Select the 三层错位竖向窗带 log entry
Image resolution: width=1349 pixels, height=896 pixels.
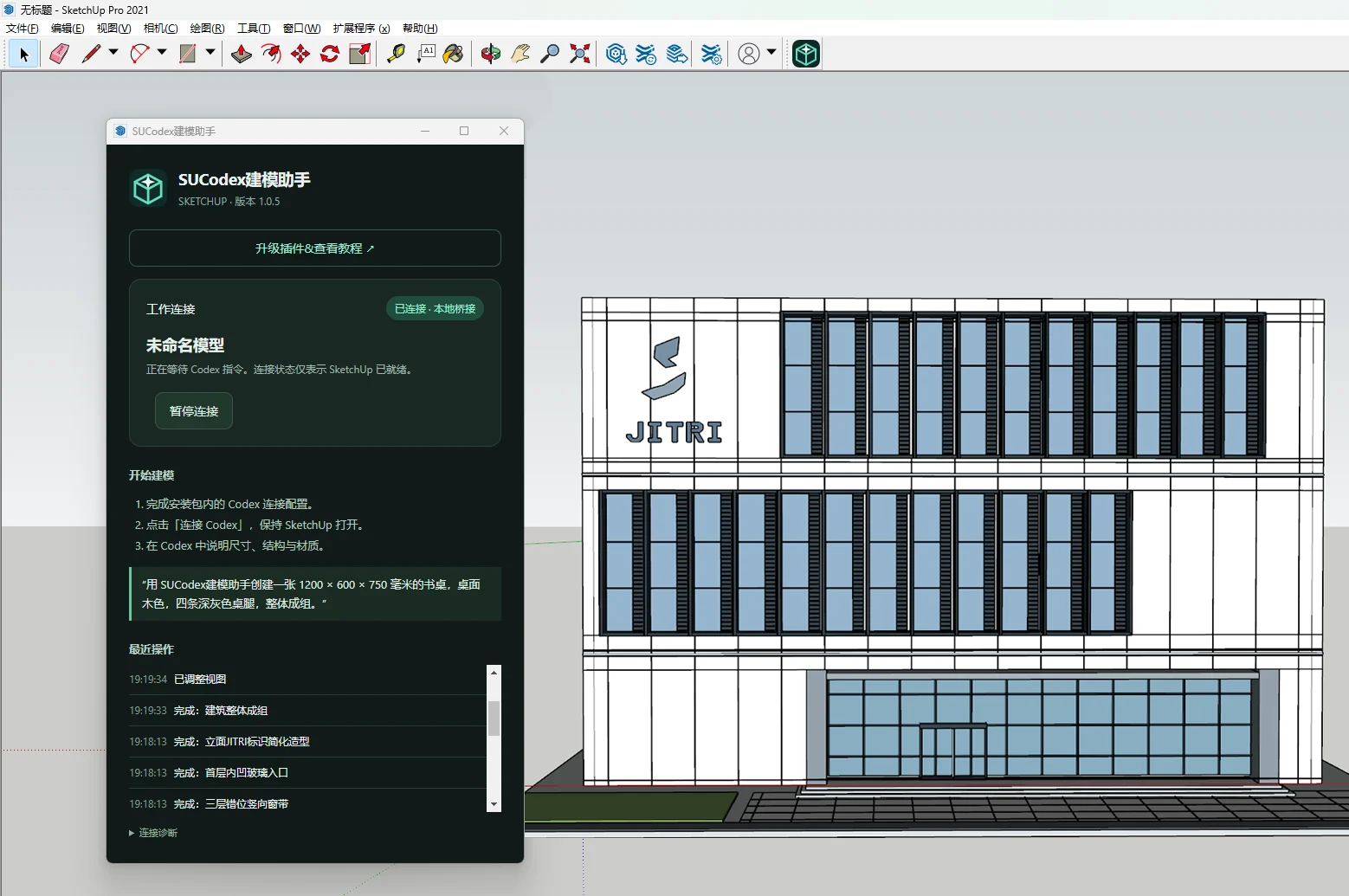pos(307,804)
